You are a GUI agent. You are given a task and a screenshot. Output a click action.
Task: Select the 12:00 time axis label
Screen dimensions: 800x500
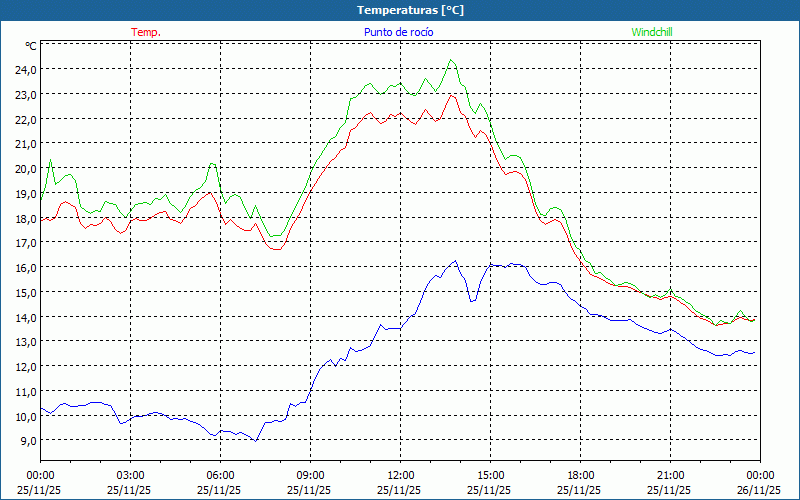tap(400, 475)
